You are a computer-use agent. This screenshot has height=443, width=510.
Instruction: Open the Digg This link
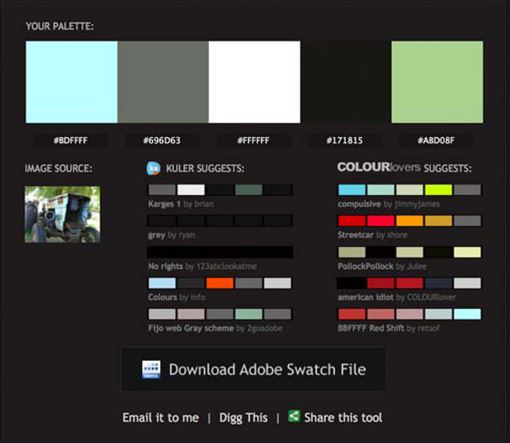243,418
